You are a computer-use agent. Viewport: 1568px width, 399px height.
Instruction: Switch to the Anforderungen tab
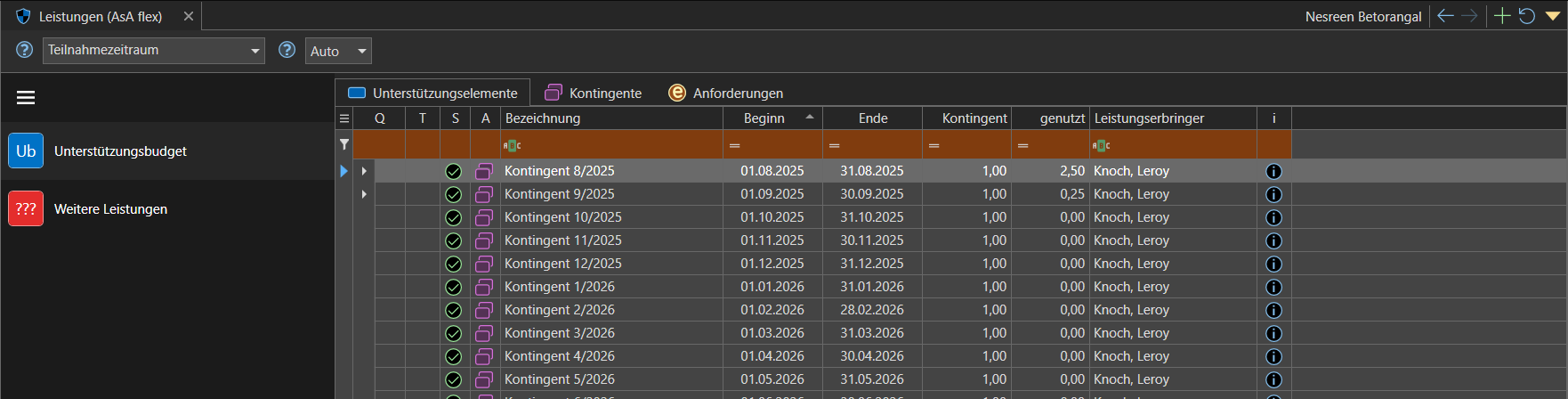[x=725, y=93]
